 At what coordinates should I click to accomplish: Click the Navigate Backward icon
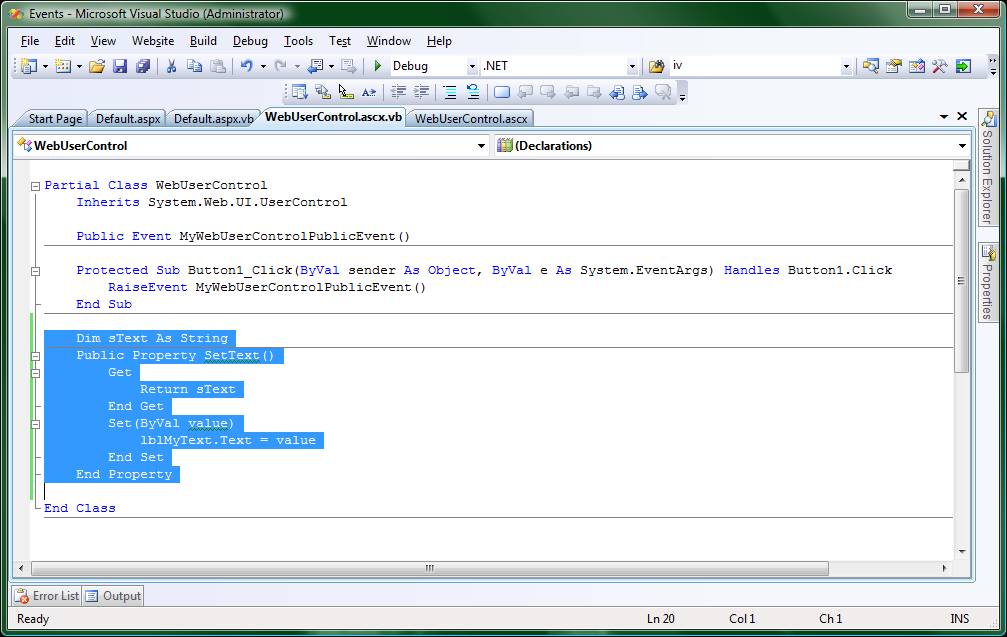click(x=315, y=66)
